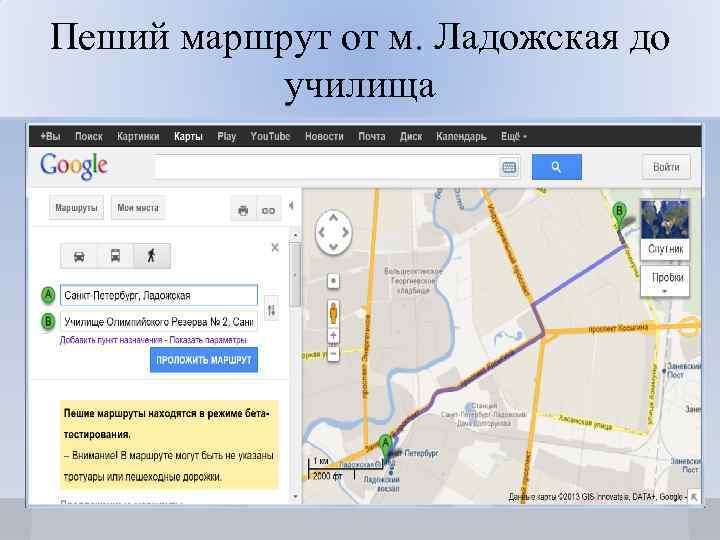Open Диск in the top bar

pyautogui.click(x=411, y=136)
